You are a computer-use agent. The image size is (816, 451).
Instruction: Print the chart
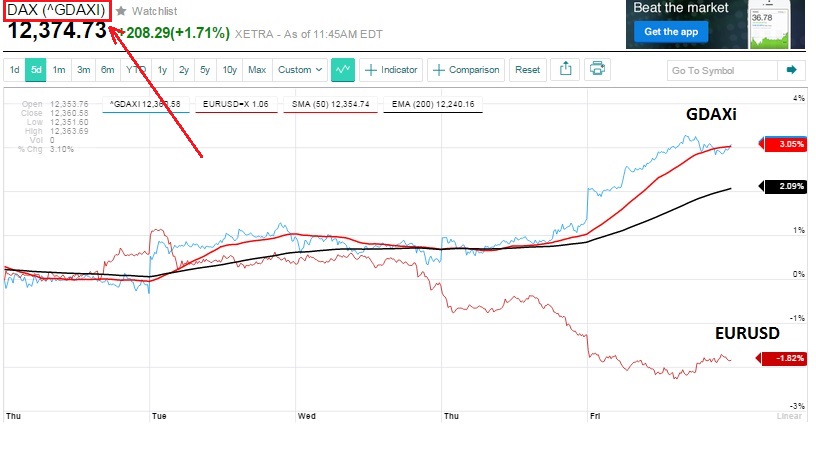point(597,69)
